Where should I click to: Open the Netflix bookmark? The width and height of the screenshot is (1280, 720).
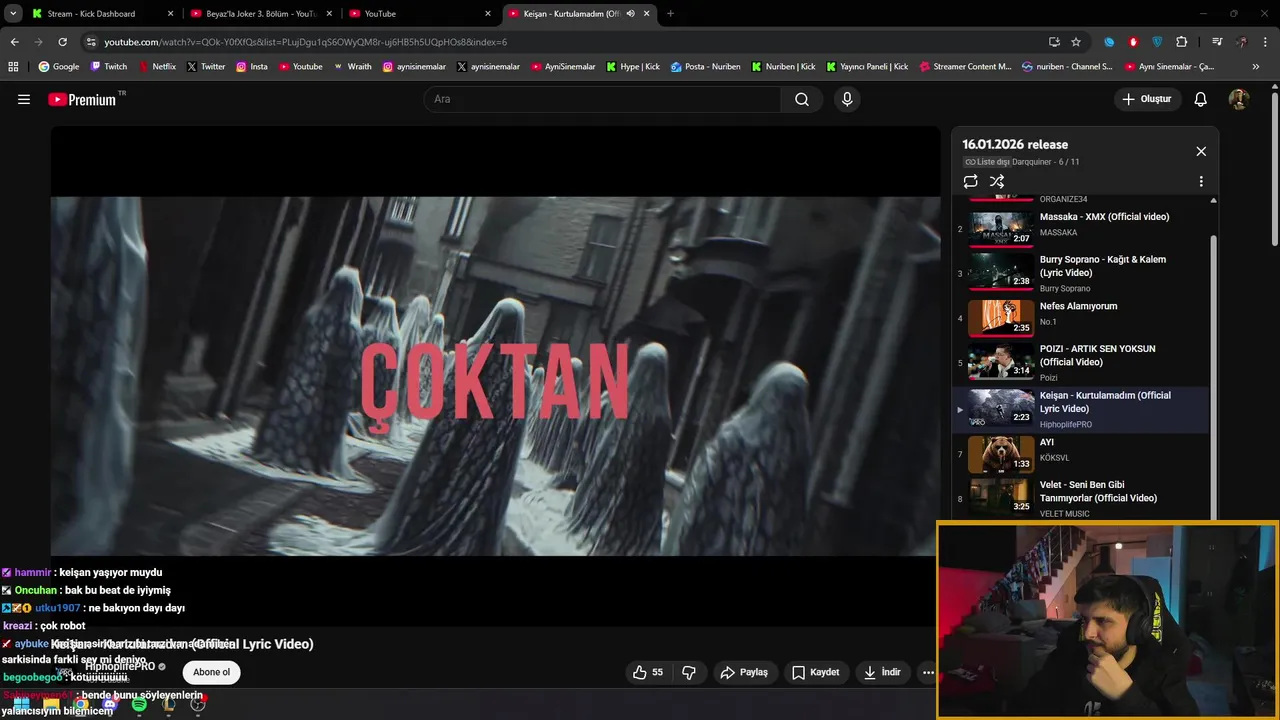tap(157, 67)
